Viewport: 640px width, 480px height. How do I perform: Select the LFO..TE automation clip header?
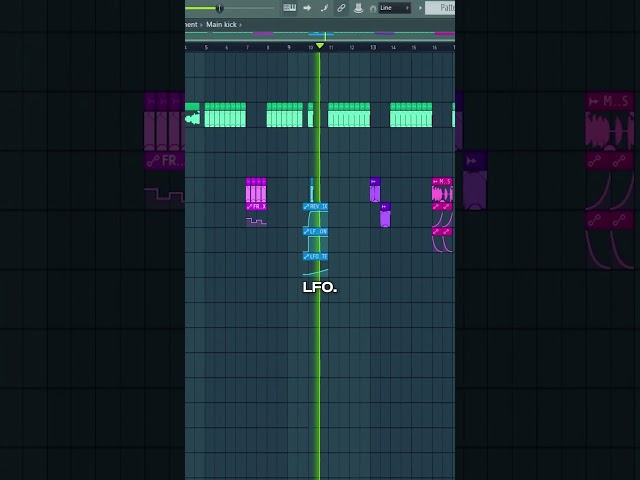point(315,256)
